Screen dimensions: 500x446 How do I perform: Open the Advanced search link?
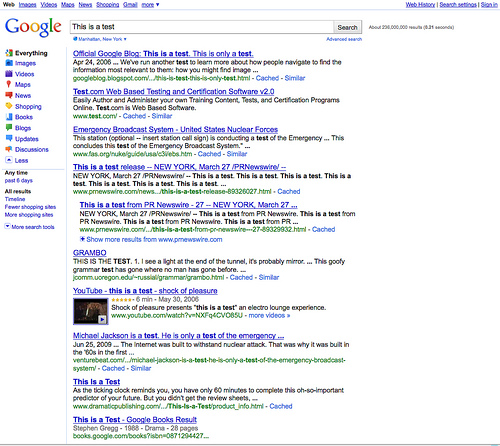click(344, 39)
